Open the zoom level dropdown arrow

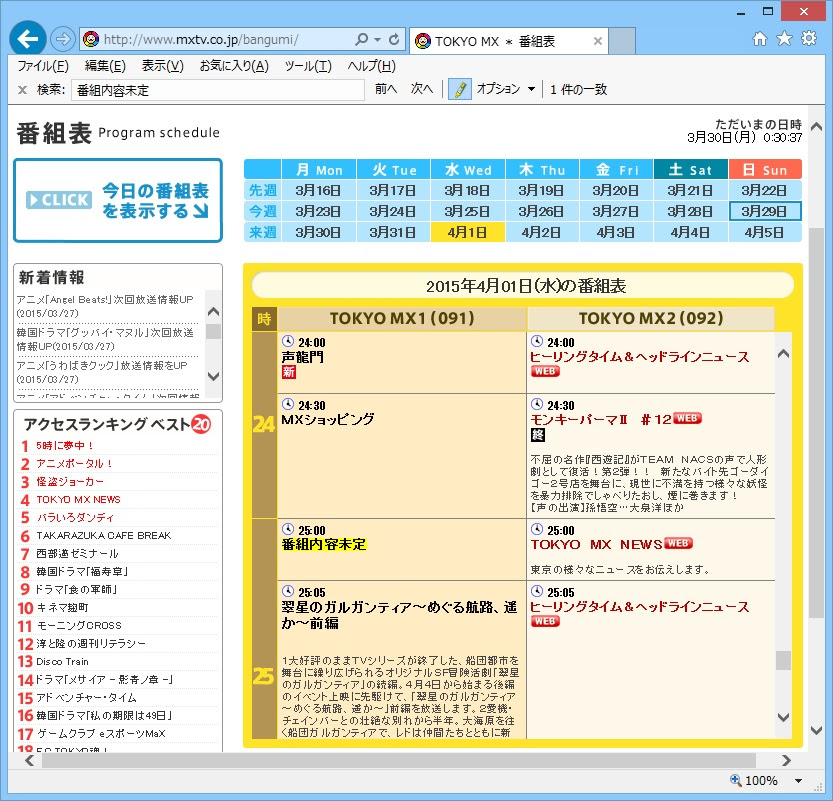point(798,780)
